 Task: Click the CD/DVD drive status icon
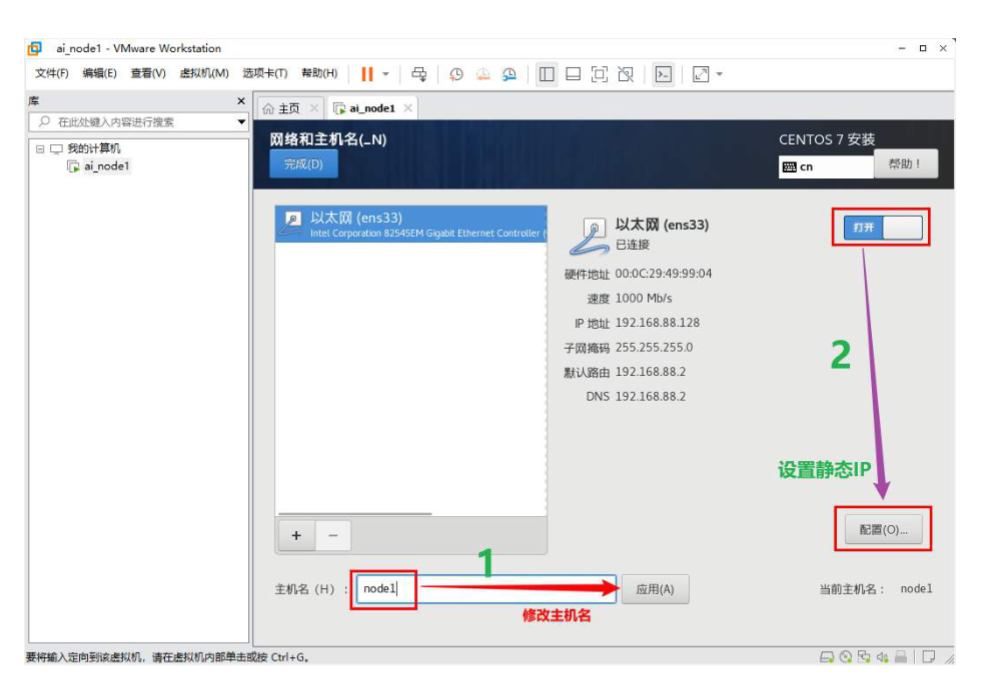point(846,658)
